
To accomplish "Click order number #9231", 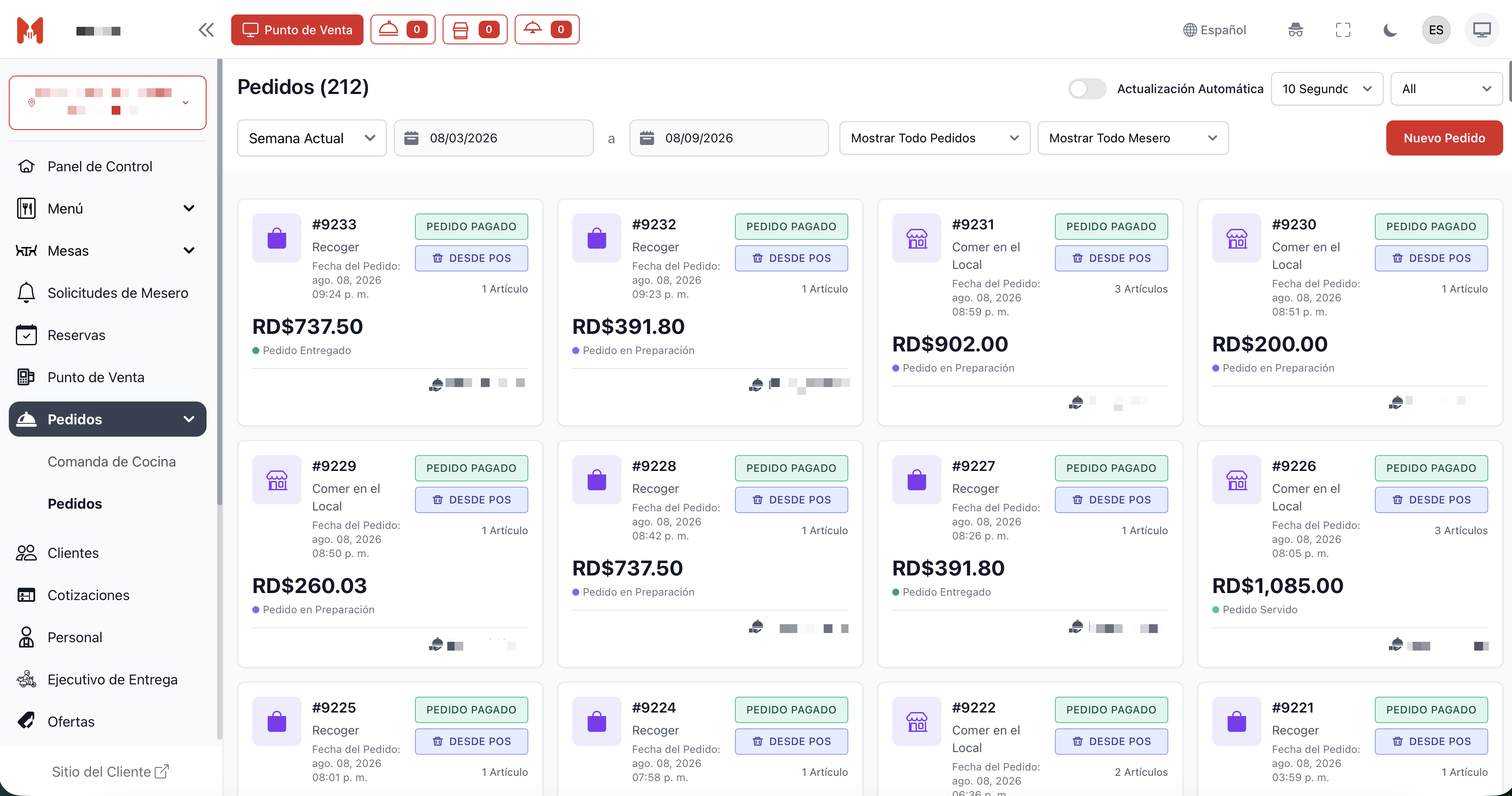I will click(973, 224).
